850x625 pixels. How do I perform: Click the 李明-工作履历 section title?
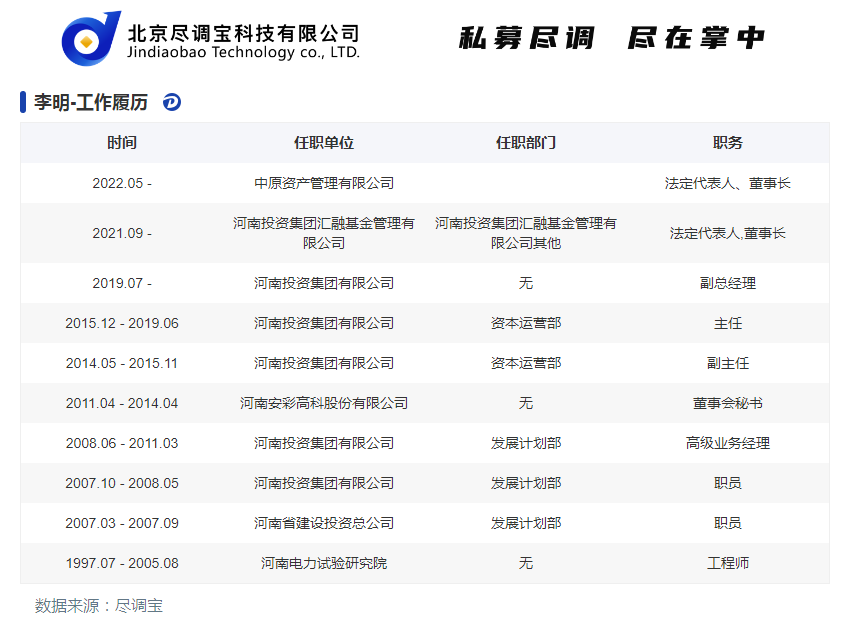tap(91, 102)
